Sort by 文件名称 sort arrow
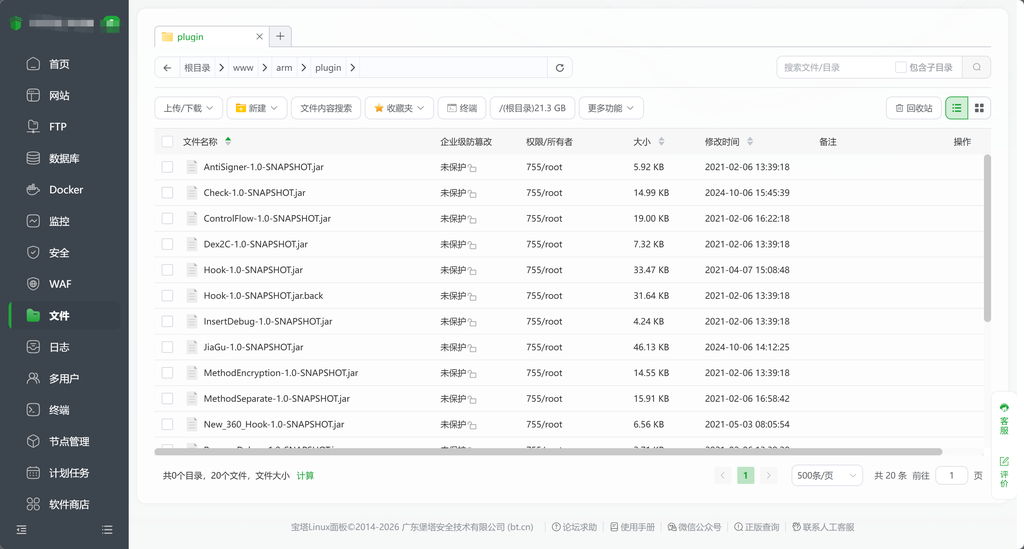1024x549 pixels. 228,141
